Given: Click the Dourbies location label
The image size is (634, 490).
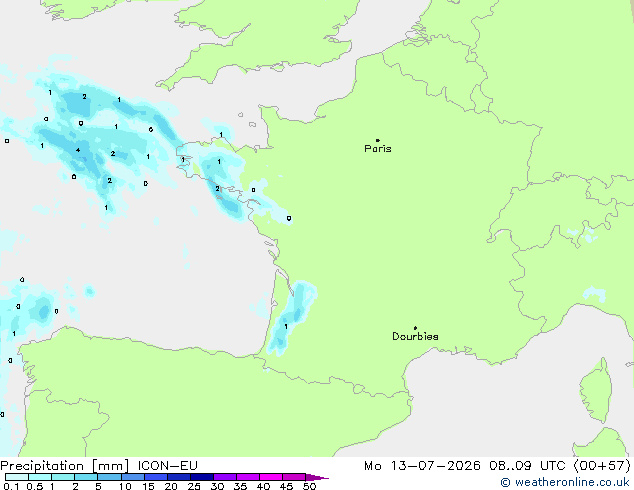Looking at the screenshot, I should [415, 336].
